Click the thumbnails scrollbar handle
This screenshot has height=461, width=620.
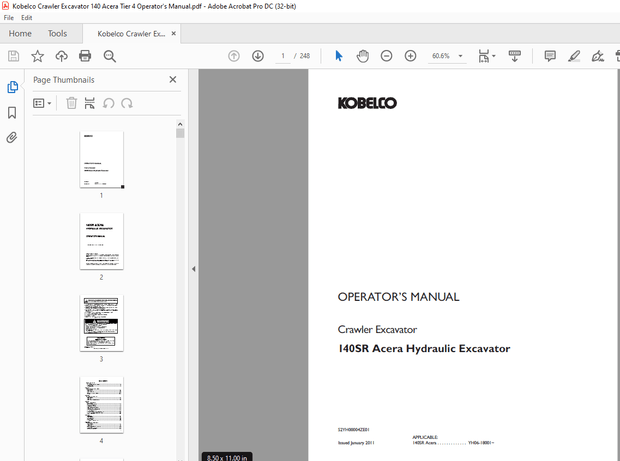point(180,133)
